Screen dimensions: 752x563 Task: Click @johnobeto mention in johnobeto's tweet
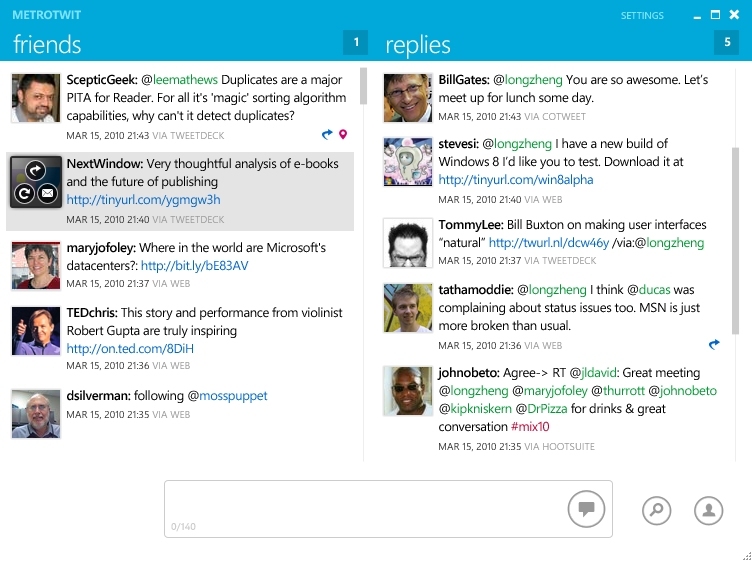point(682,391)
